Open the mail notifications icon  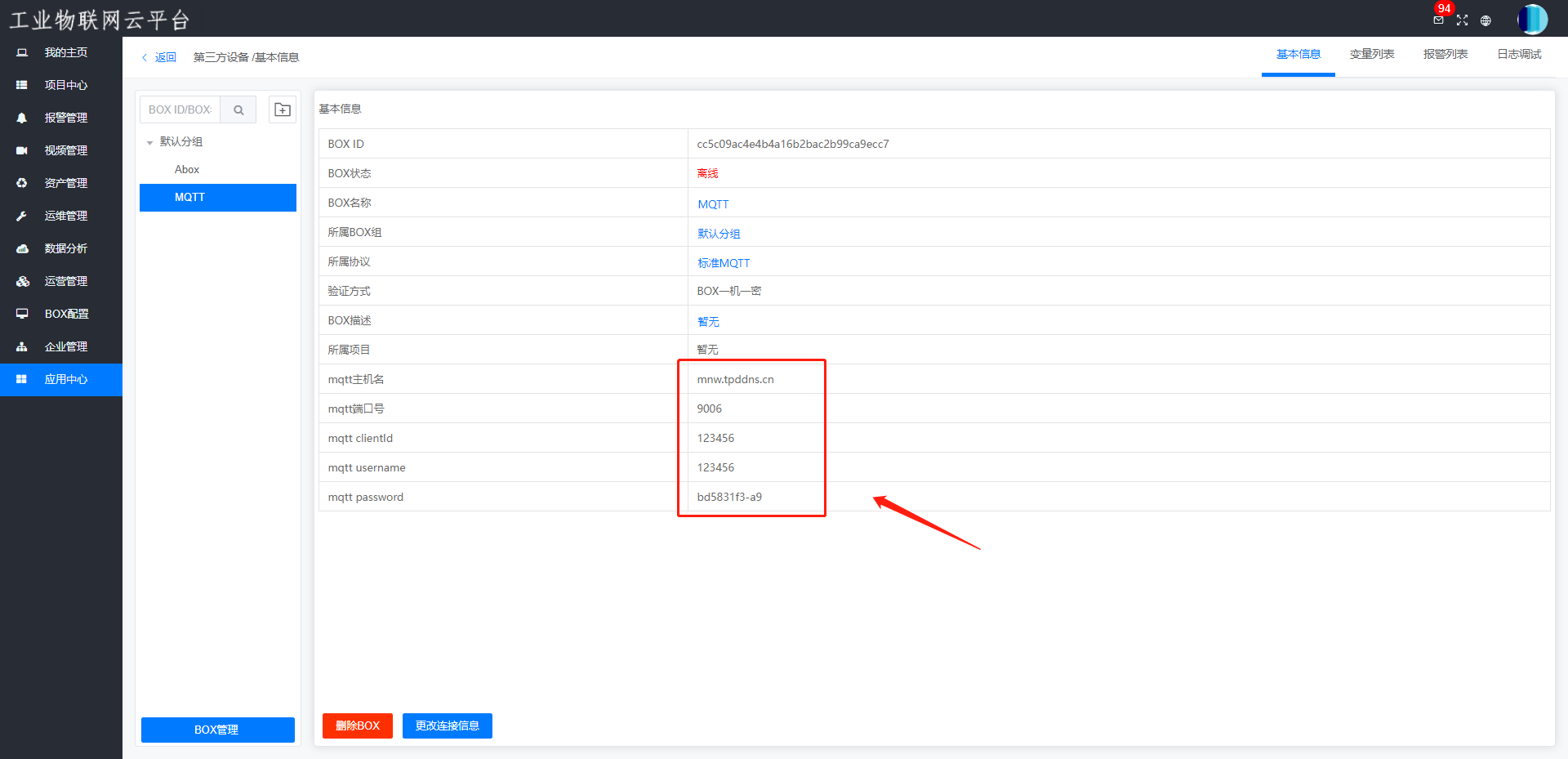click(1438, 20)
